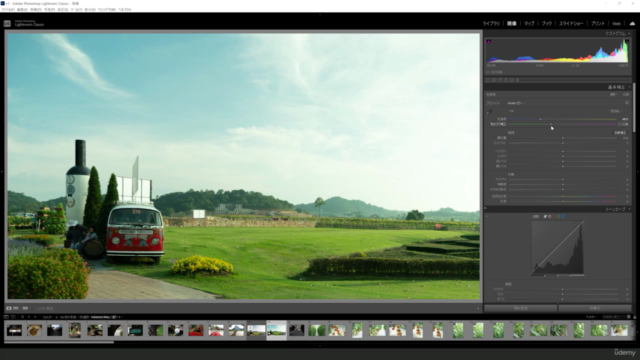Collapse the Histogram (ヒストグラム) panel
This screenshot has width=640, height=360.
pos(629,33)
